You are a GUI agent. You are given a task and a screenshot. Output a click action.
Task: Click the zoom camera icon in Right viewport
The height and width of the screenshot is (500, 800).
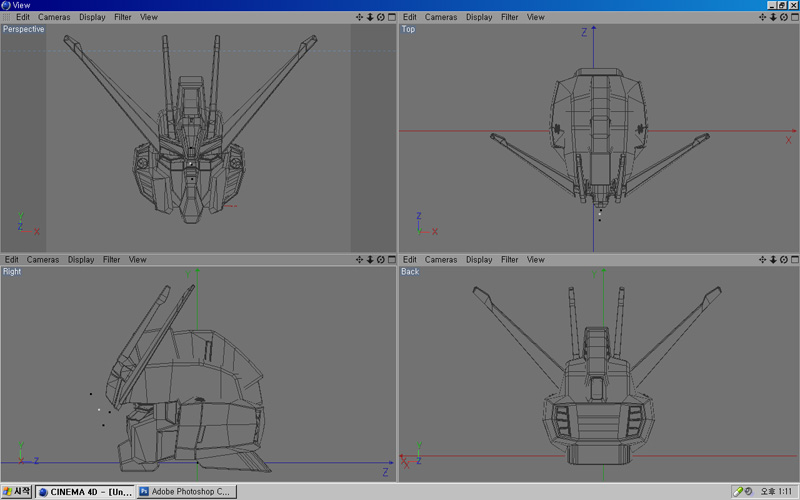[370, 260]
